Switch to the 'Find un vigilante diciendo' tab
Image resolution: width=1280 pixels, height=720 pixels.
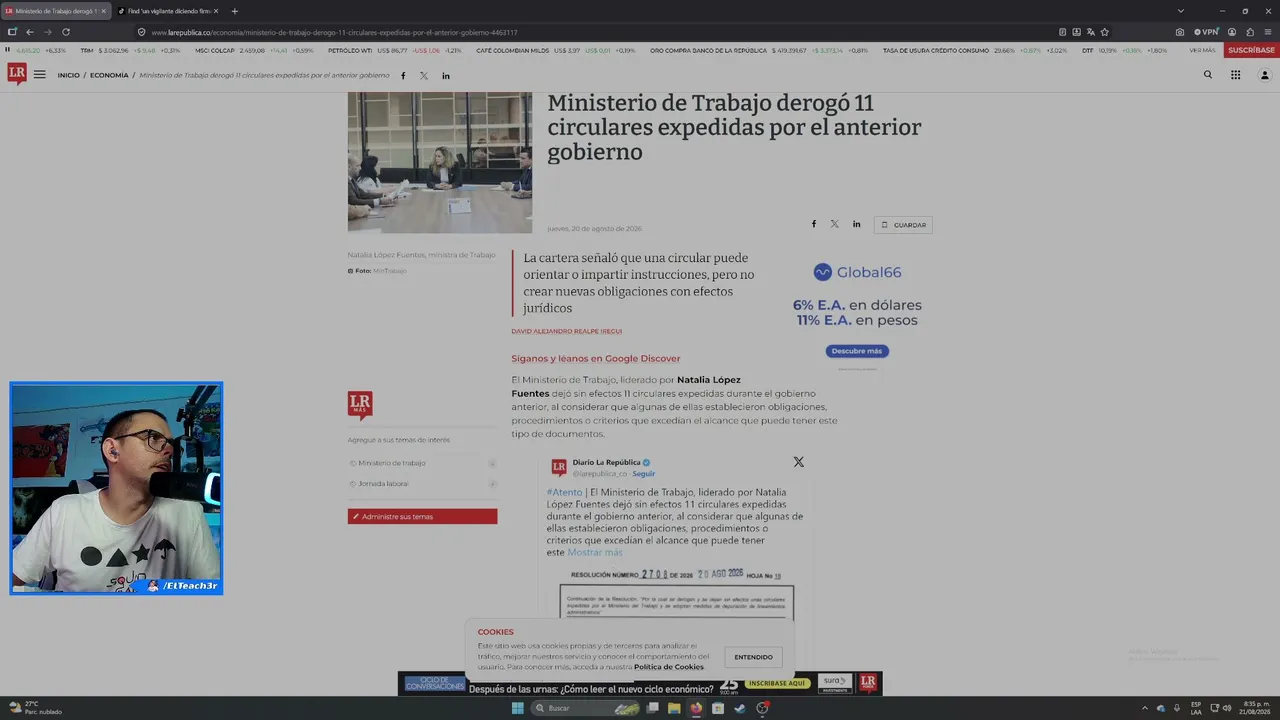[168, 11]
